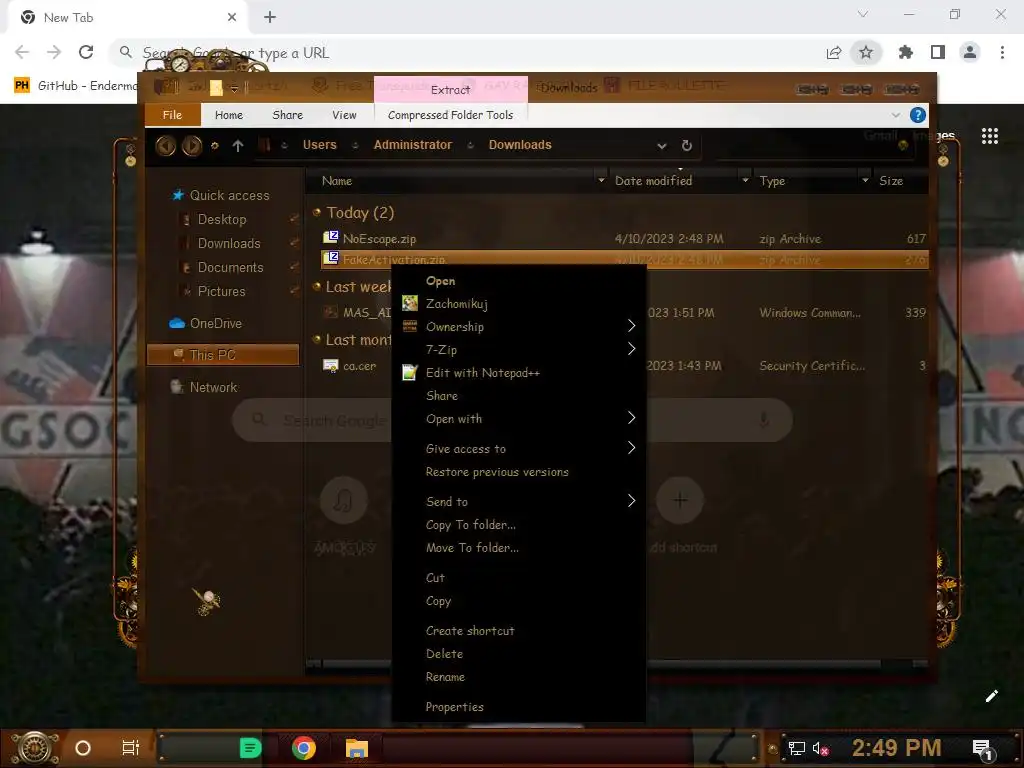Switch to the Share ribbon tab
Image resolution: width=1024 pixels, height=768 pixels.
(287, 115)
